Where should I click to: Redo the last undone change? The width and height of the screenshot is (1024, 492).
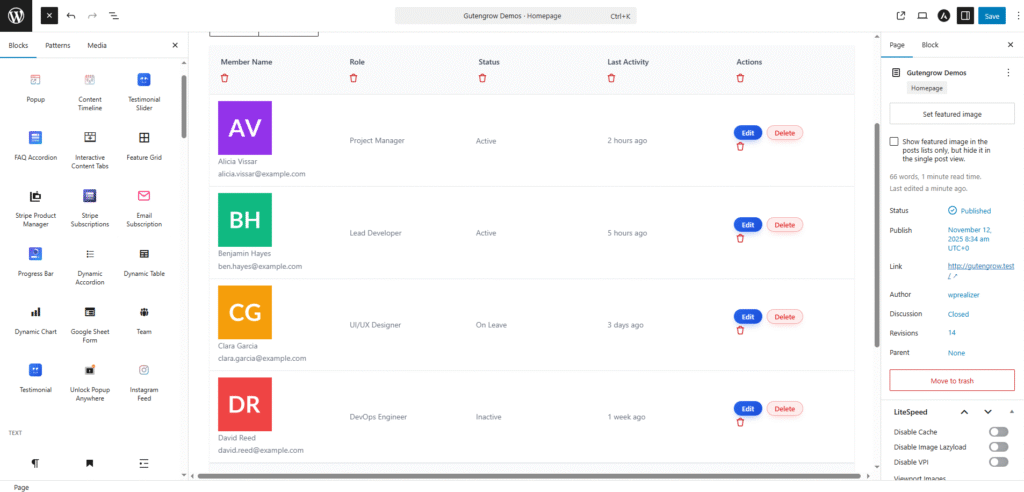[92, 16]
